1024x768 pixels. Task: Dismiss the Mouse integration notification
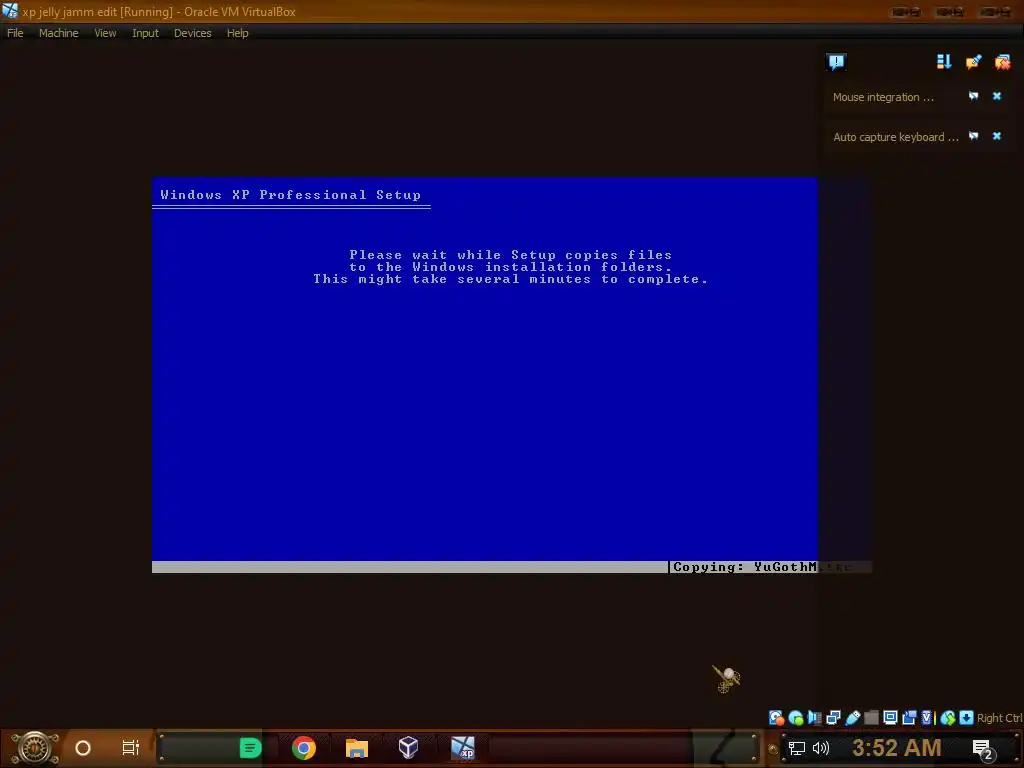click(x=997, y=96)
